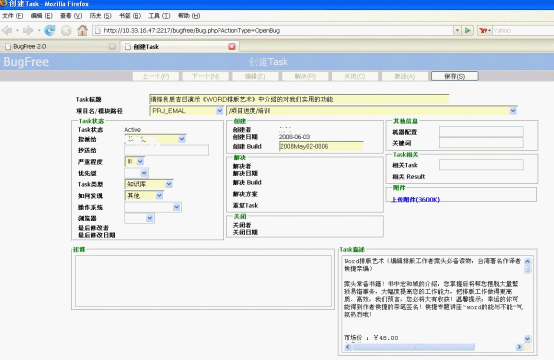The width and height of the screenshot is (554, 360).
Task: Open the 查看(V) menu
Action: point(71,16)
